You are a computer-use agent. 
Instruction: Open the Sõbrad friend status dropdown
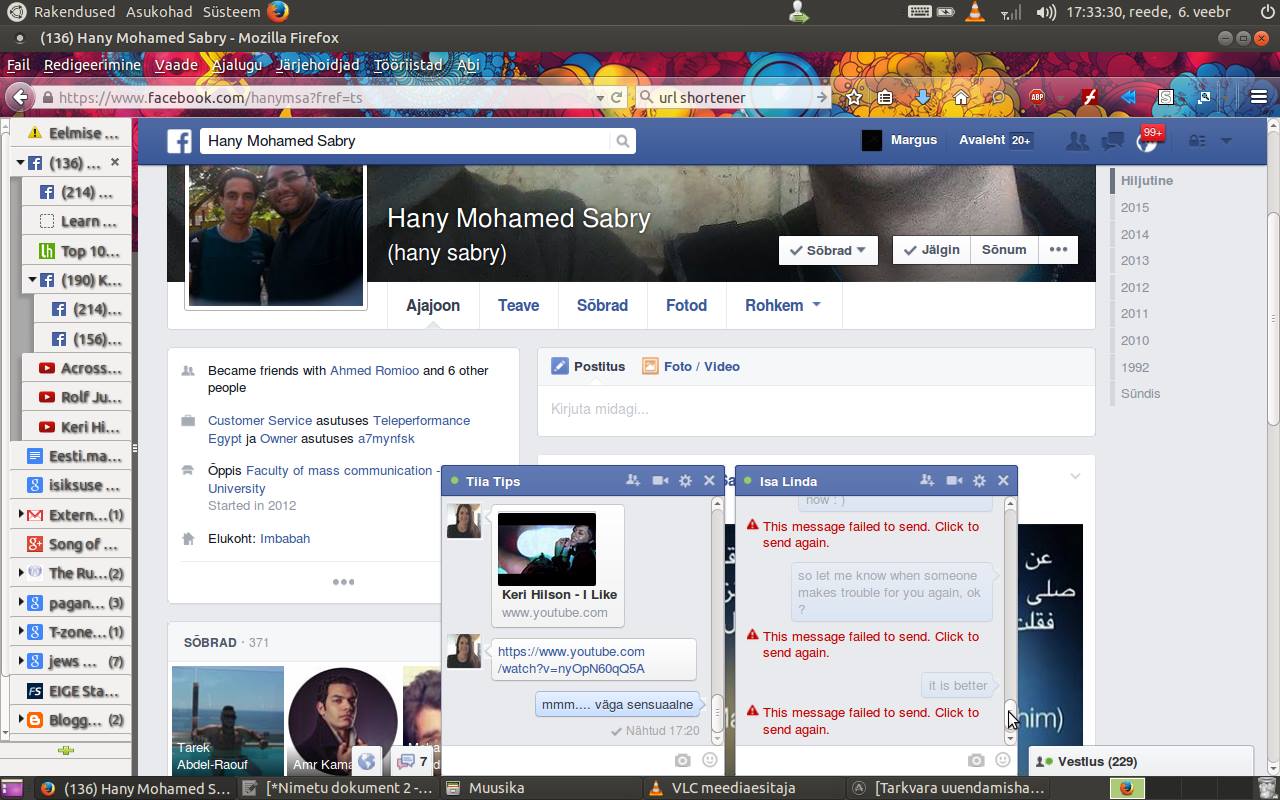click(x=828, y=250)
